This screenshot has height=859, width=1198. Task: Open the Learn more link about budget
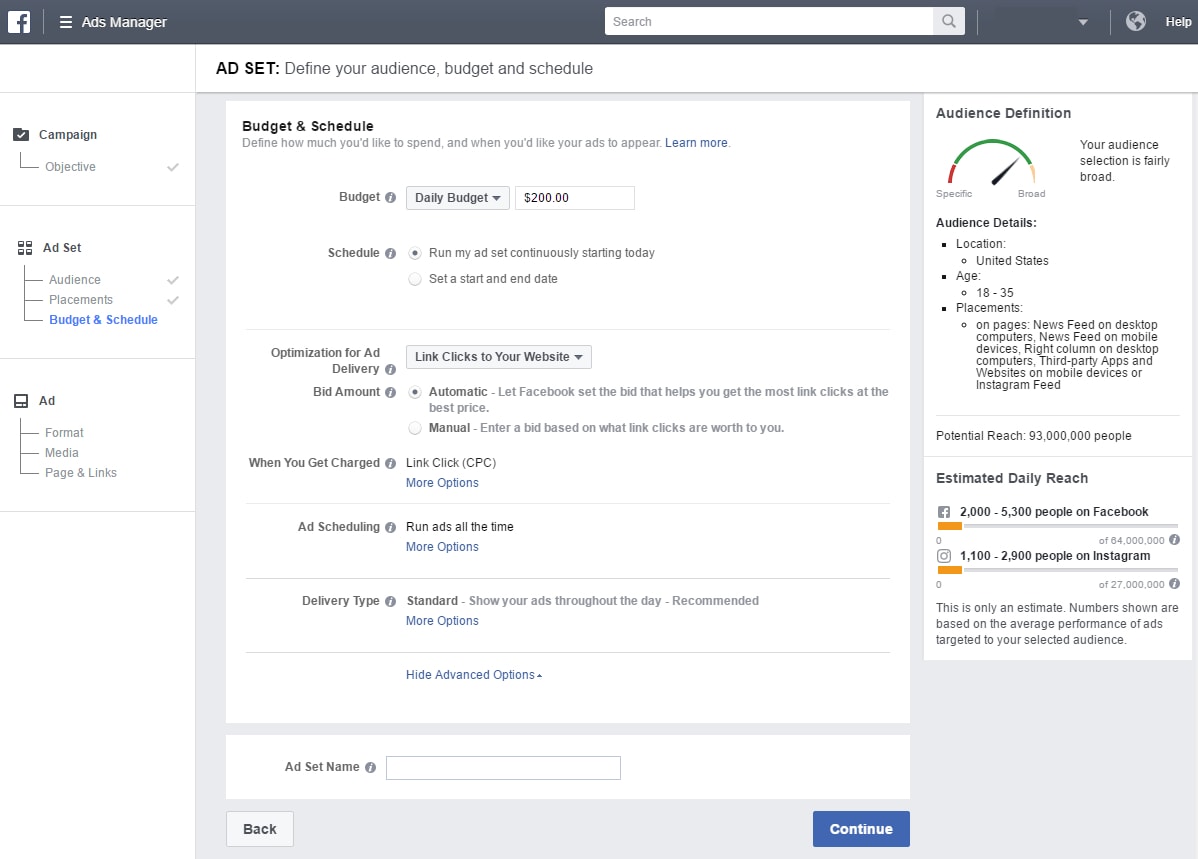(696, 142)
